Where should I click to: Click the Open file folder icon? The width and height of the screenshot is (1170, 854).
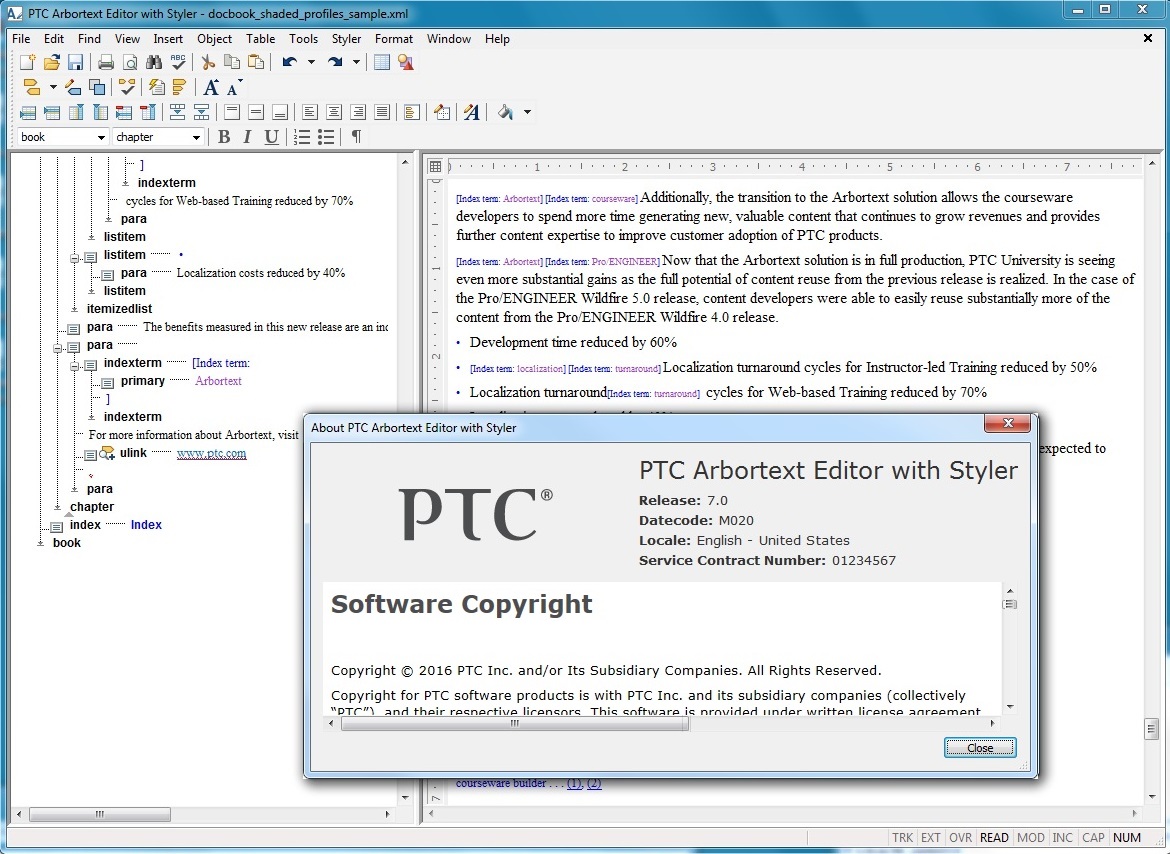click(x=51, y=63)
